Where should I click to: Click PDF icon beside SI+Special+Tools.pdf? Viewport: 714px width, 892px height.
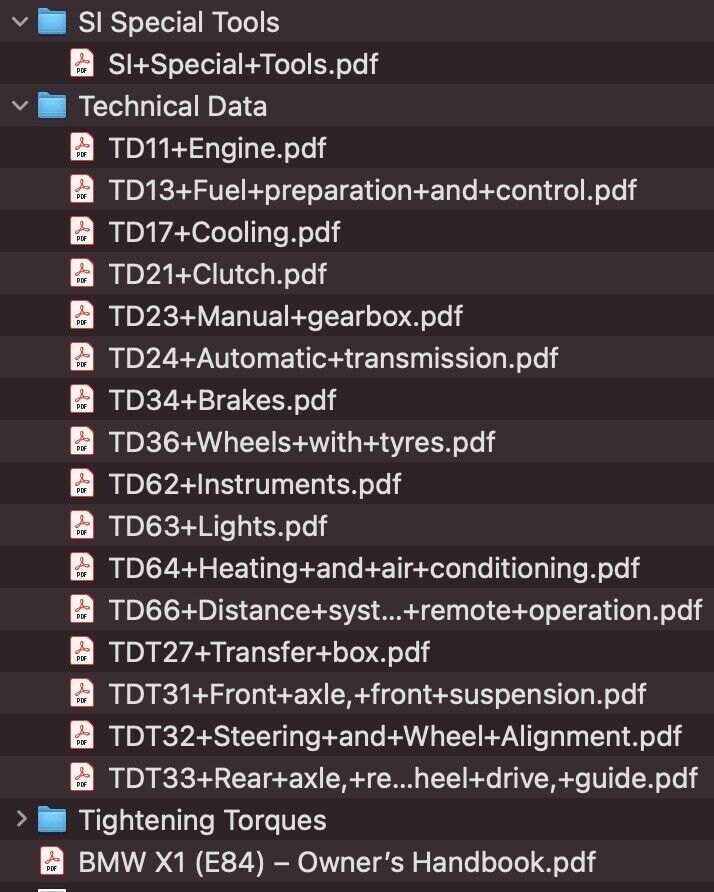[82, 64]
